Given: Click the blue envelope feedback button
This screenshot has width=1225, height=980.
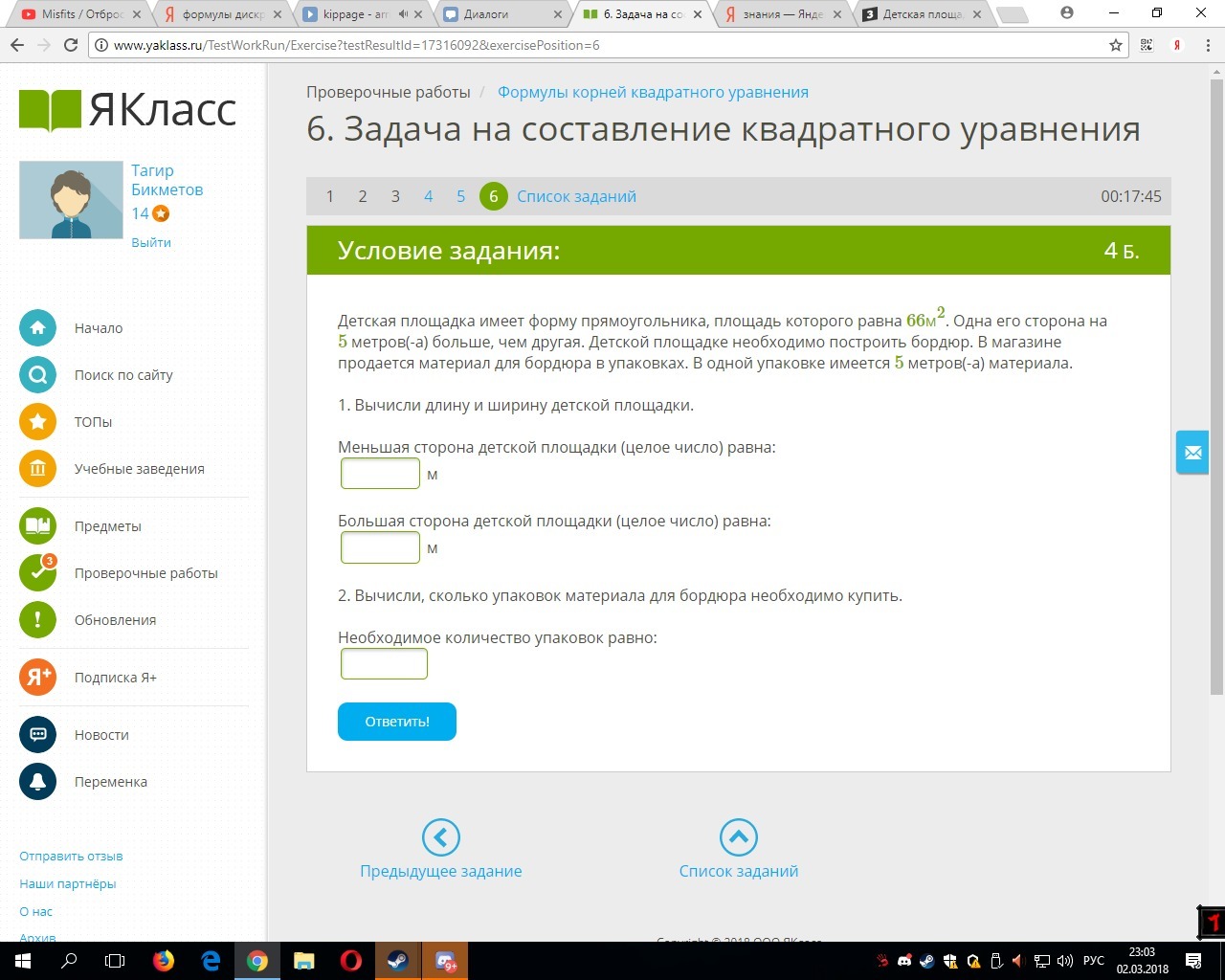Looking at the screenshot, I should (1192, 453).
